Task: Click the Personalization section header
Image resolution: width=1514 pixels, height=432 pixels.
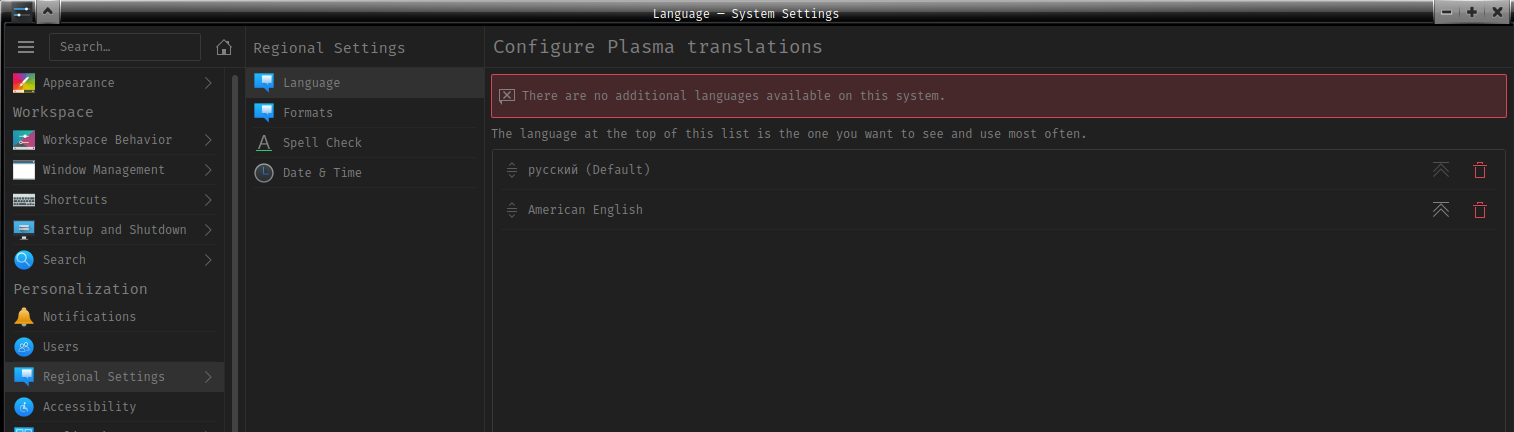Action: (x=80, y=289)
